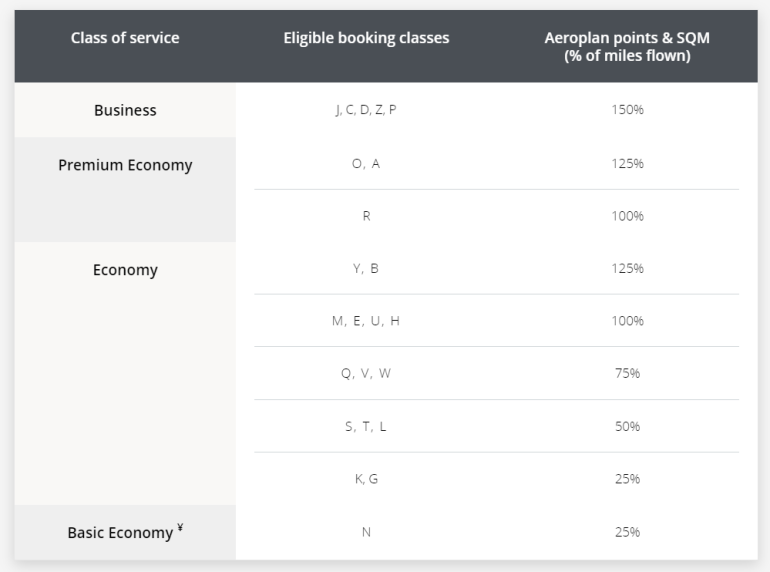Click the "M, E, U, H" booking classes
The width and height of the screenshot is (770, 572).
click(366, 321)
